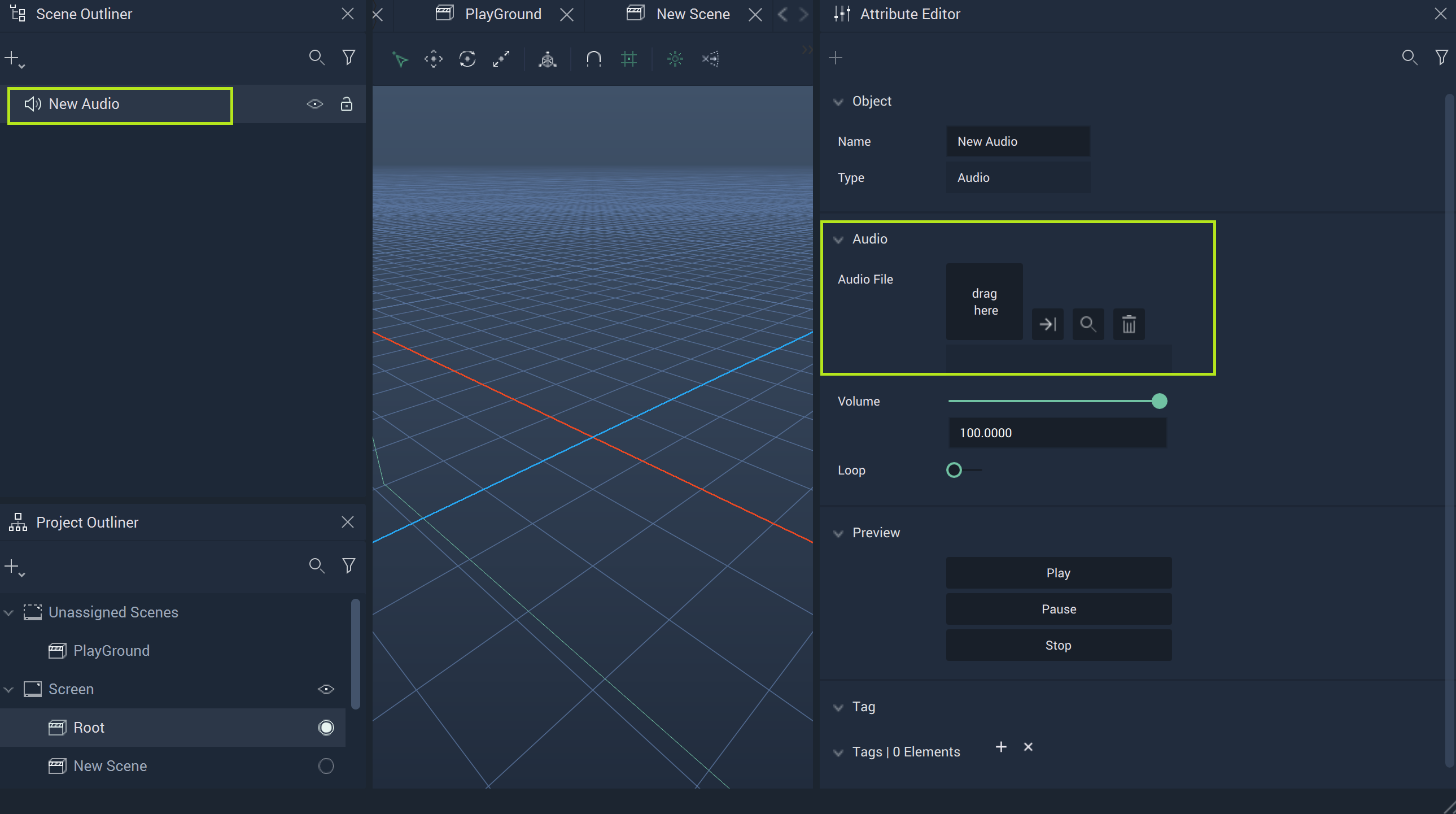Viewport: 1456px width, 814px height.
Task: Toggle visibility eye of New Audio
Action: tap(315, 104)
